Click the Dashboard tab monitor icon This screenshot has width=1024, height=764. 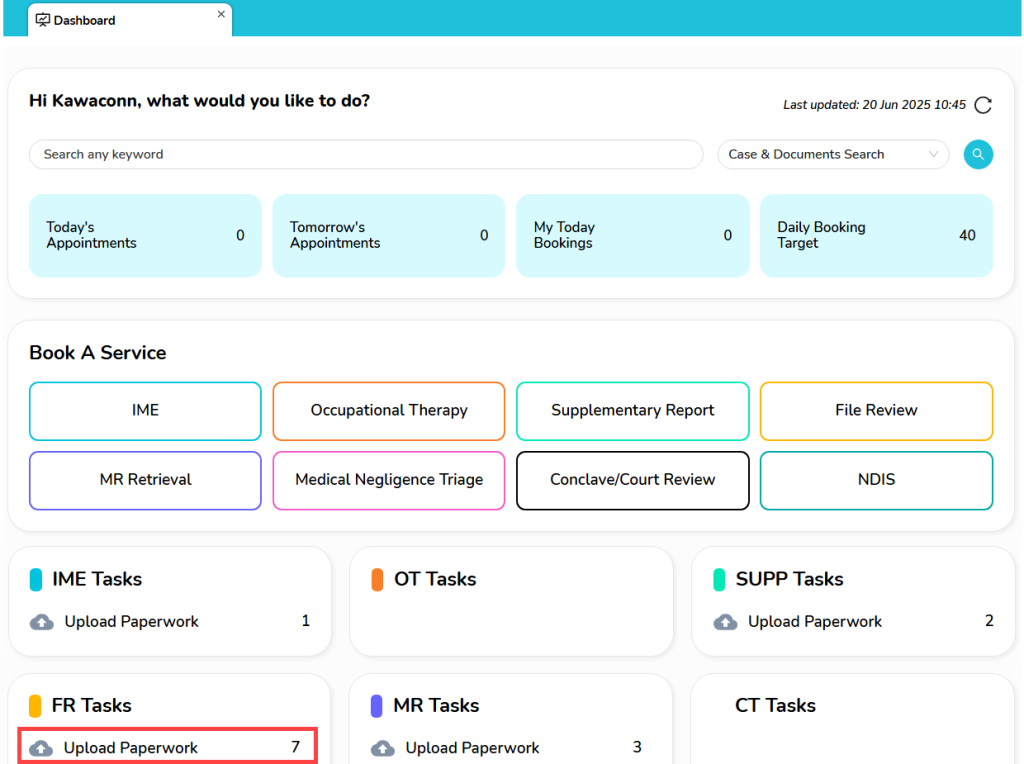point(42,20)
